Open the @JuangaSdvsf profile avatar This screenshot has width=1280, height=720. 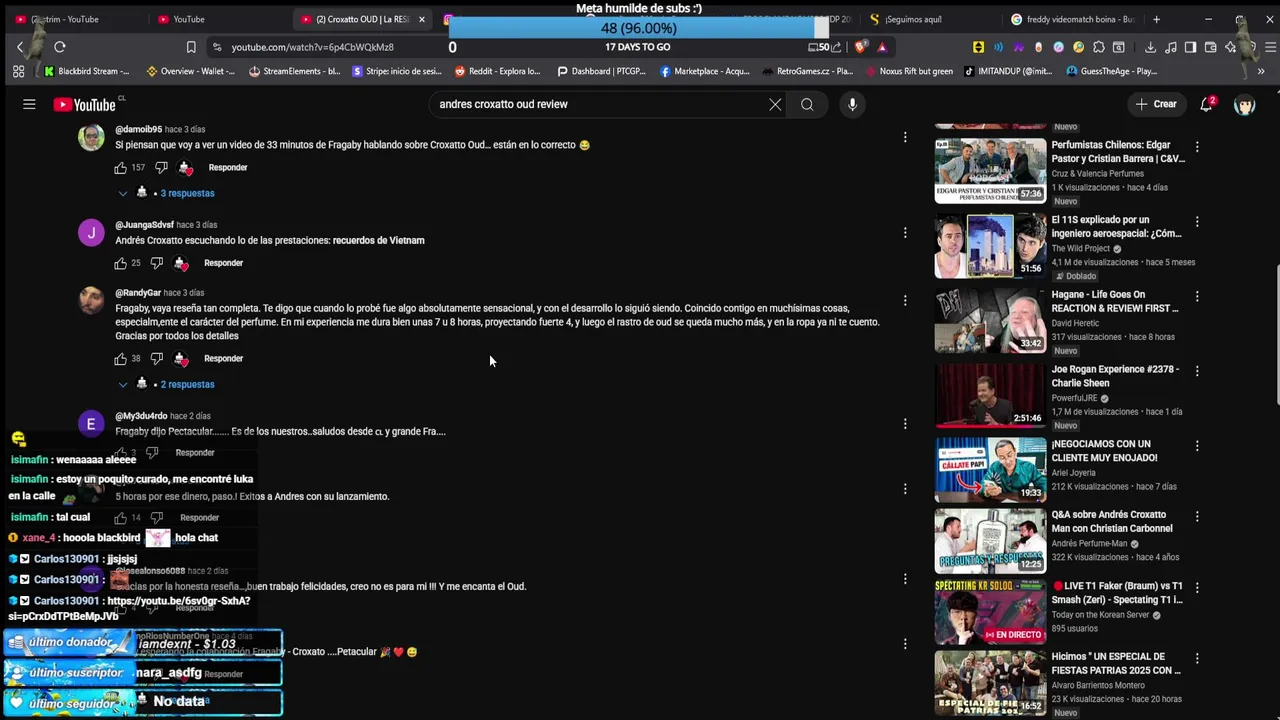point(91,233)
